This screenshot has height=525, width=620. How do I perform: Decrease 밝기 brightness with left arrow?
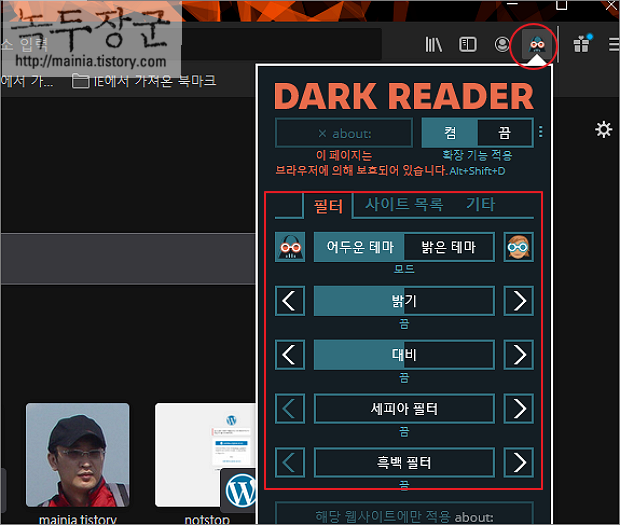pos(290,301)
